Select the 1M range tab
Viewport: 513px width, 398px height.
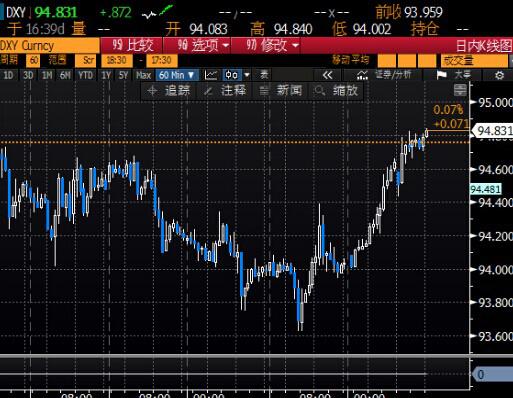click(x=47, y=75)
